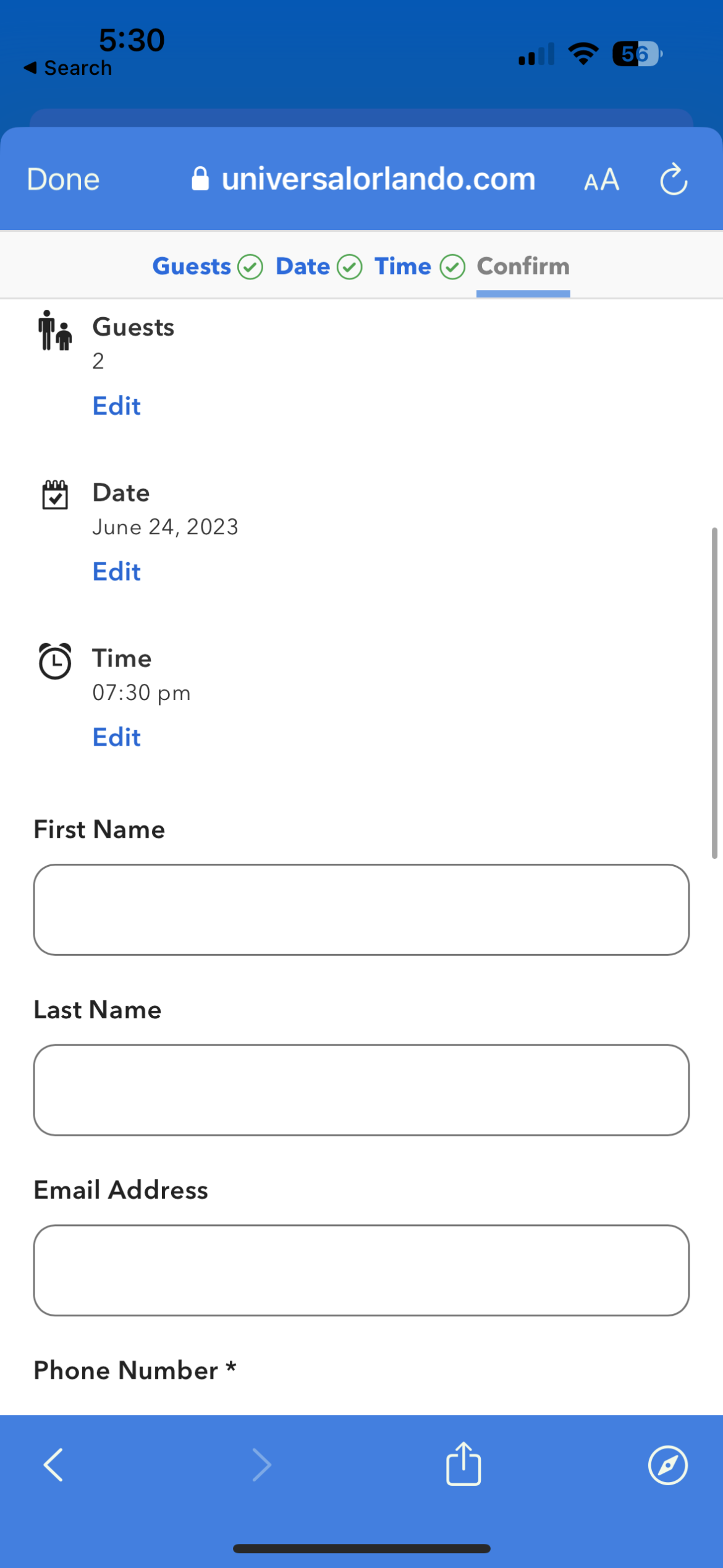Open page in Safari compass icon
The height and width of the screenshot is (1568, 723).
click(667, 1465)
